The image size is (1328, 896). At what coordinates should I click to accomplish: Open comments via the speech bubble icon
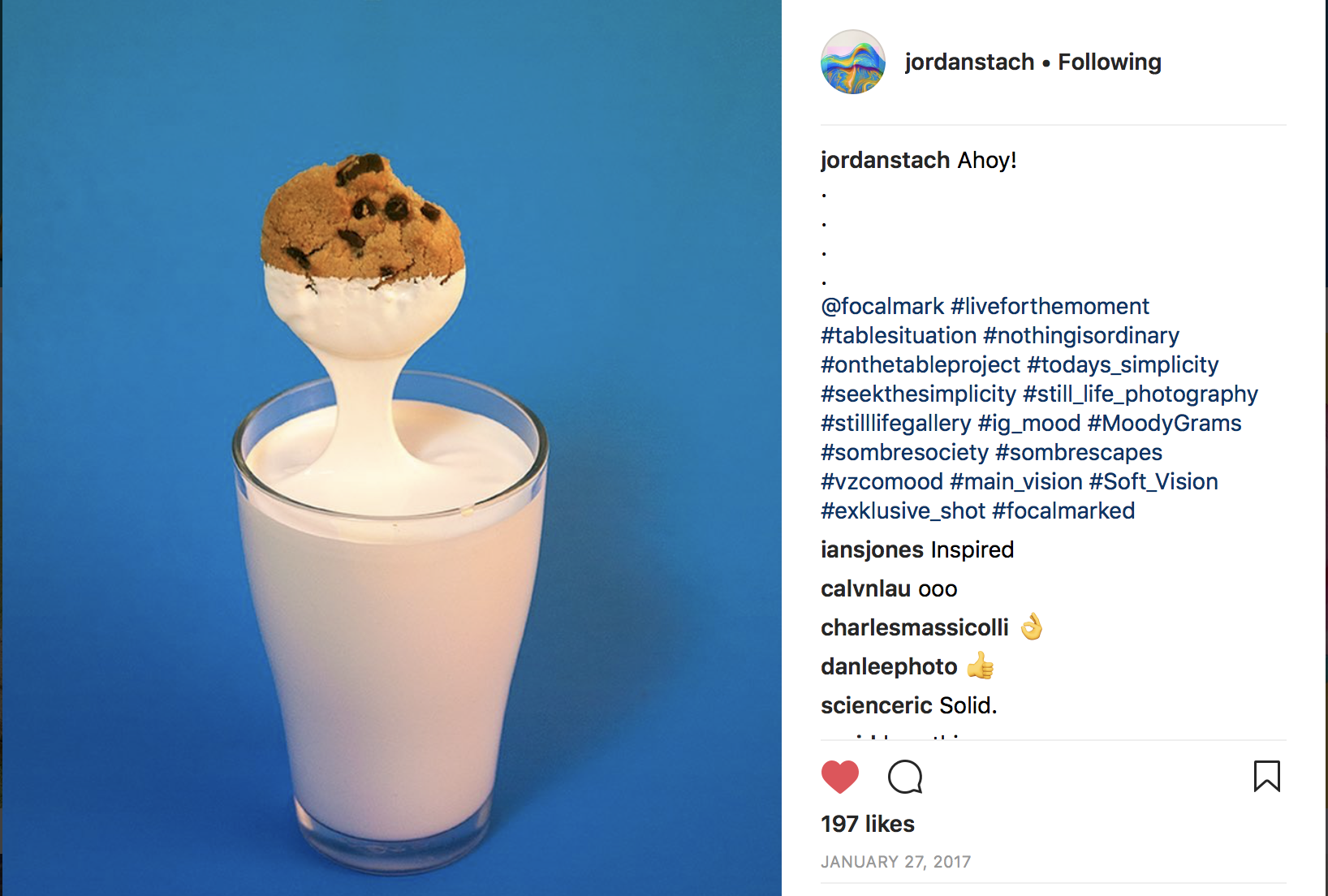click(905, 777)
